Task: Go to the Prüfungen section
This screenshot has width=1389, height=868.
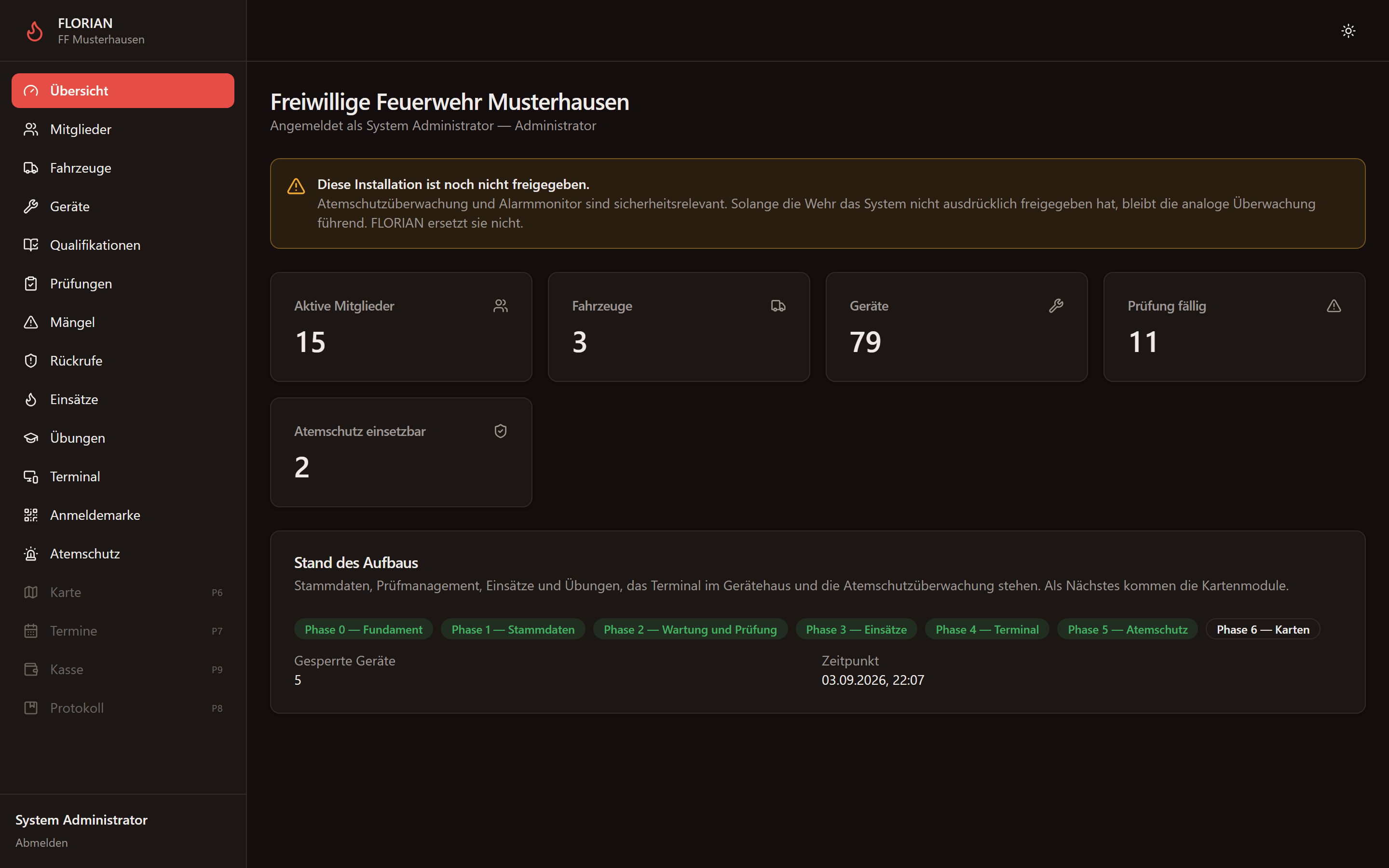Action: tap(123, 284)
